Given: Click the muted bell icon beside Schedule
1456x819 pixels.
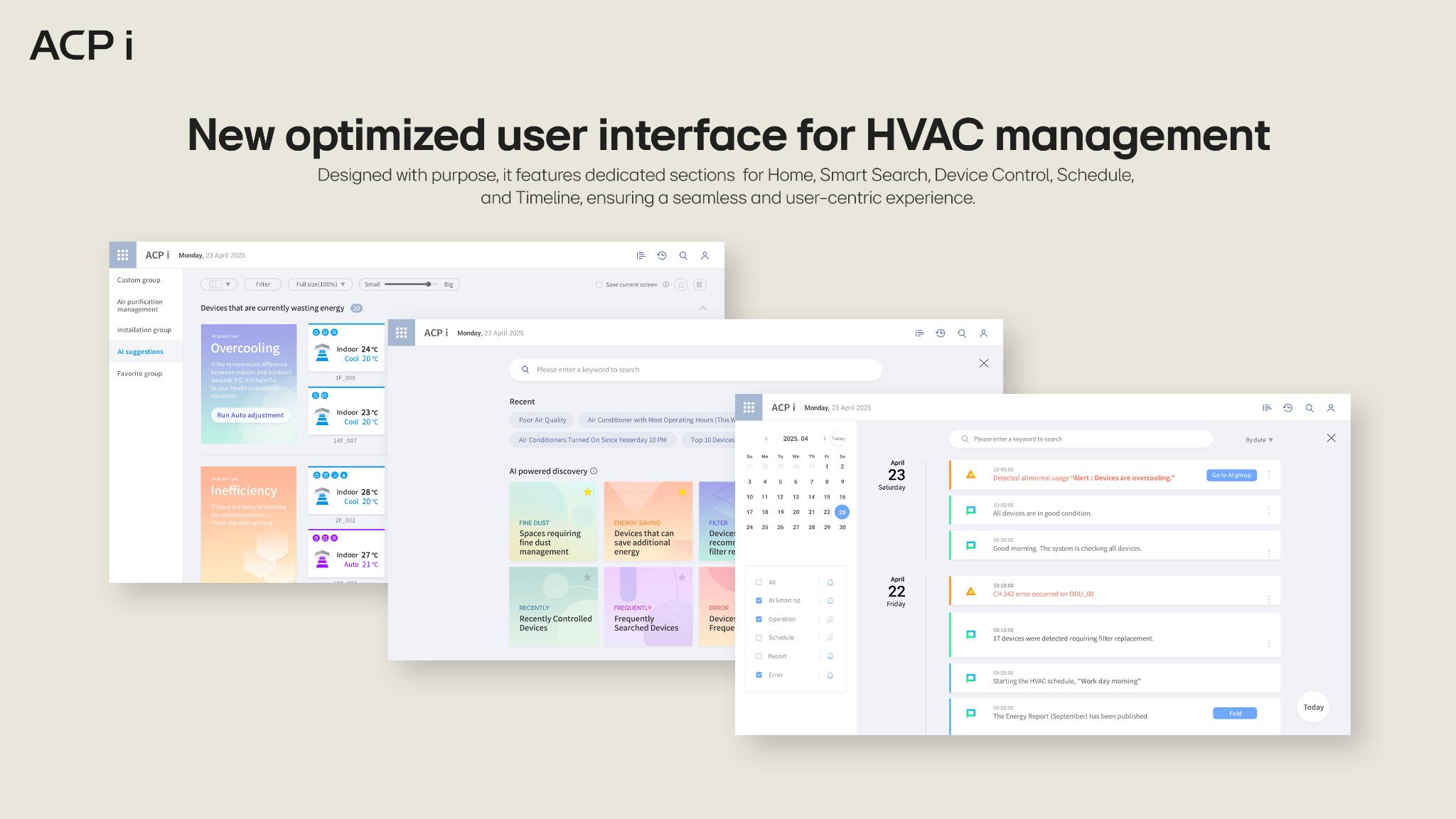Looking at the screenshot, I should click(x=830, y=637).
